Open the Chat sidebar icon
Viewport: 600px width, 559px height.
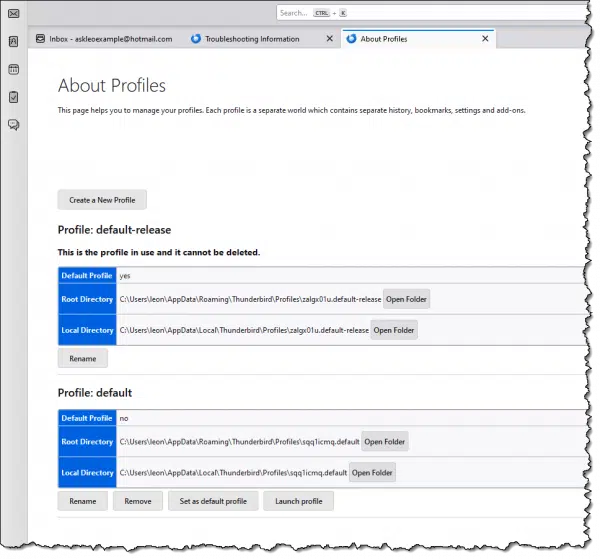tap(14, 125)
